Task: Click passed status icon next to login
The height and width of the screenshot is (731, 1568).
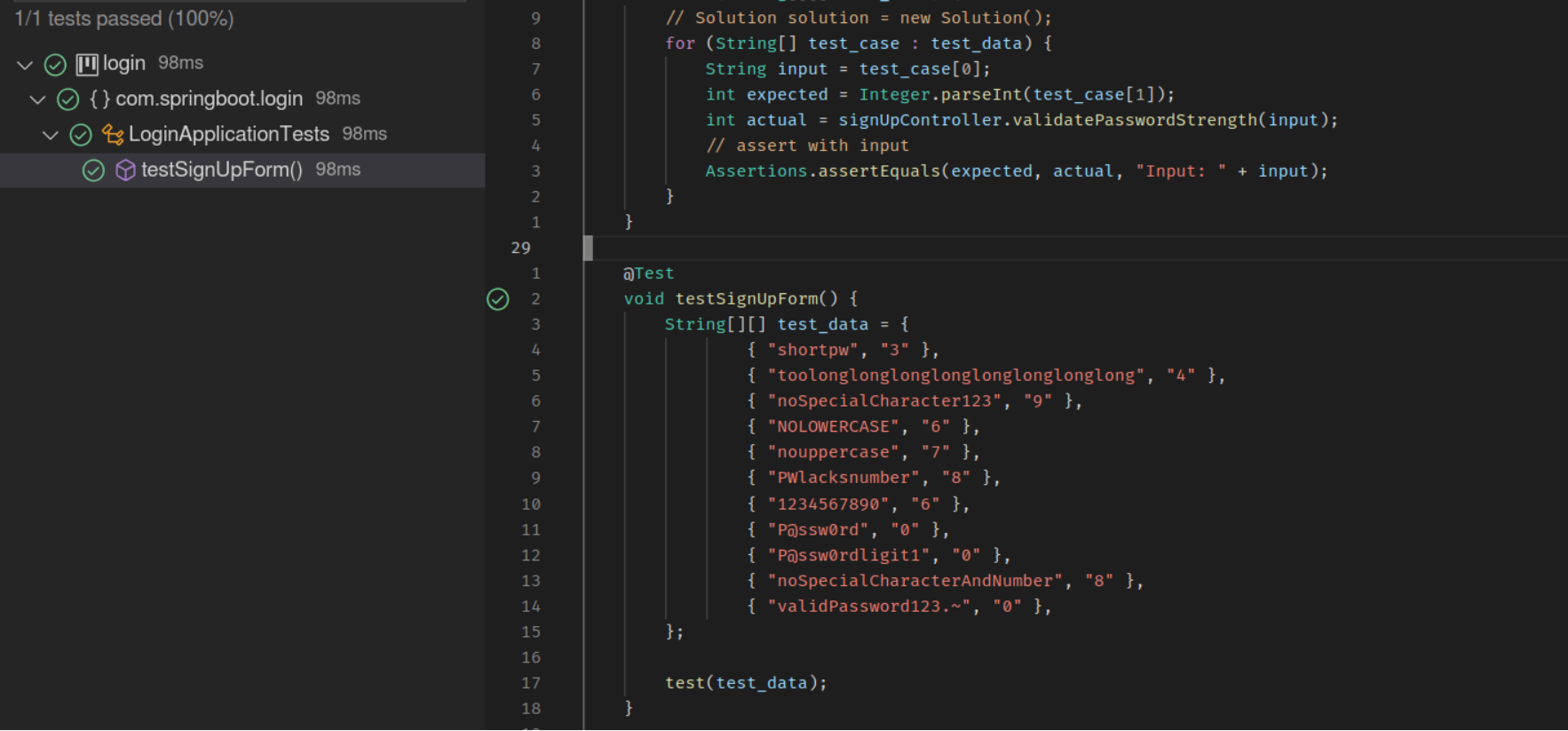Action: pyautogui.click(x=55, y=65)
